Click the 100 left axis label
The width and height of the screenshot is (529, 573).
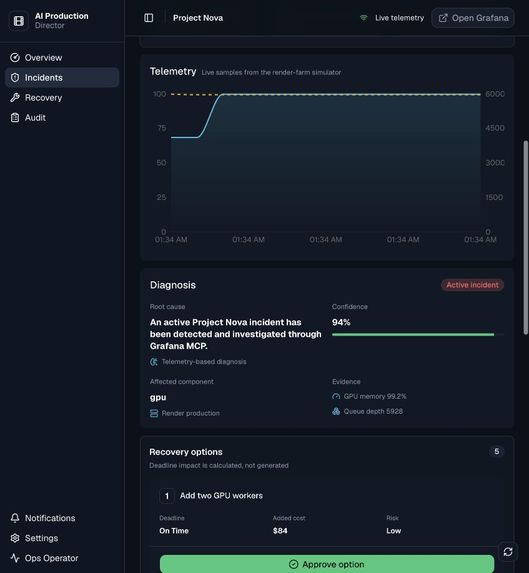pyautogui.click(x=159, y=94)
